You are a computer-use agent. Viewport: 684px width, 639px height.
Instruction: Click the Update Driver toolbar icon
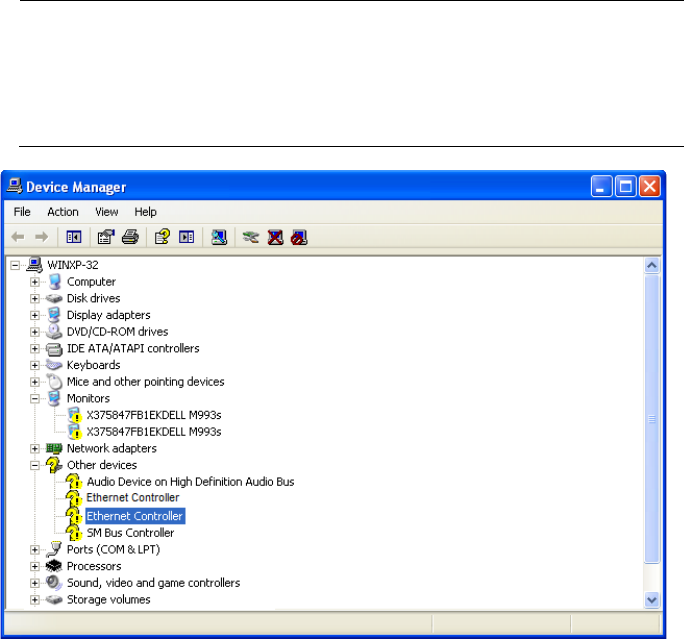[x=251, y=237]
